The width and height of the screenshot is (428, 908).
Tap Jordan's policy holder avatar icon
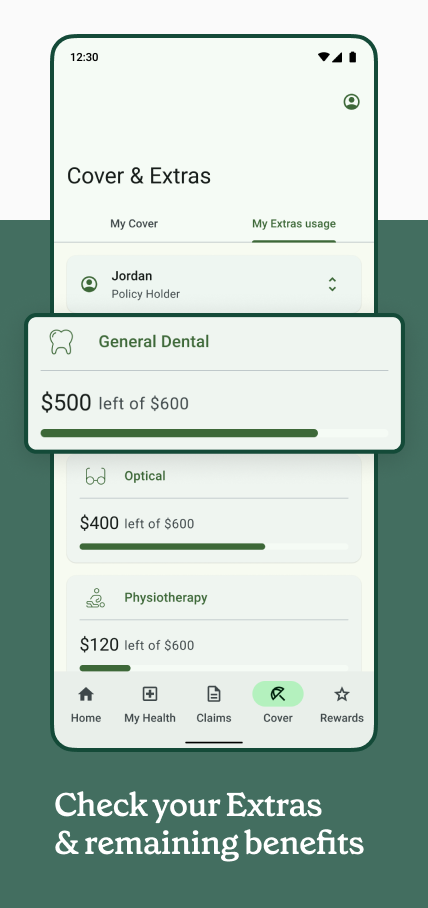click(x=89, y=284)
